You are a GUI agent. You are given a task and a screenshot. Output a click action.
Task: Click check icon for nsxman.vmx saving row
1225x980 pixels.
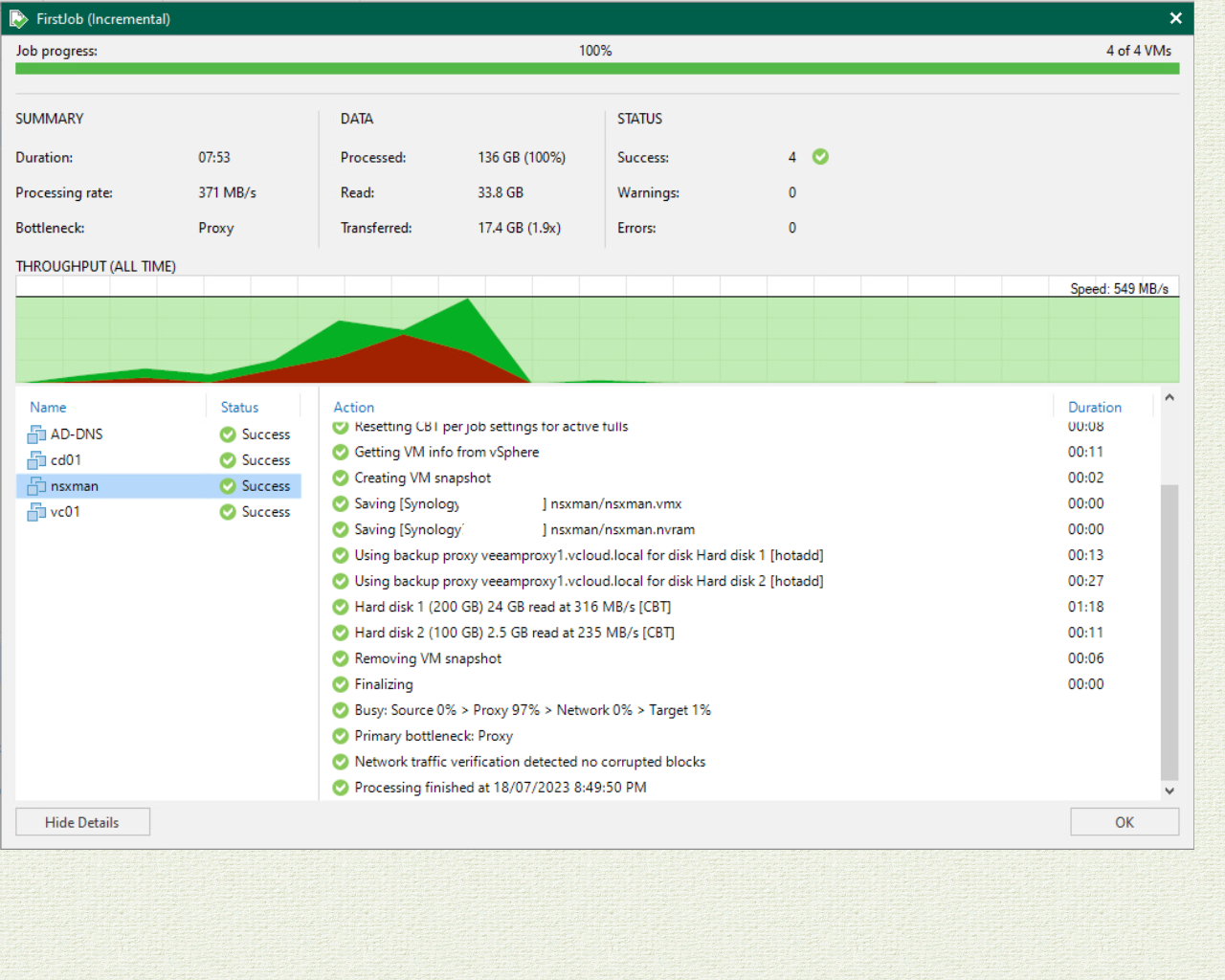pos(340,503)
